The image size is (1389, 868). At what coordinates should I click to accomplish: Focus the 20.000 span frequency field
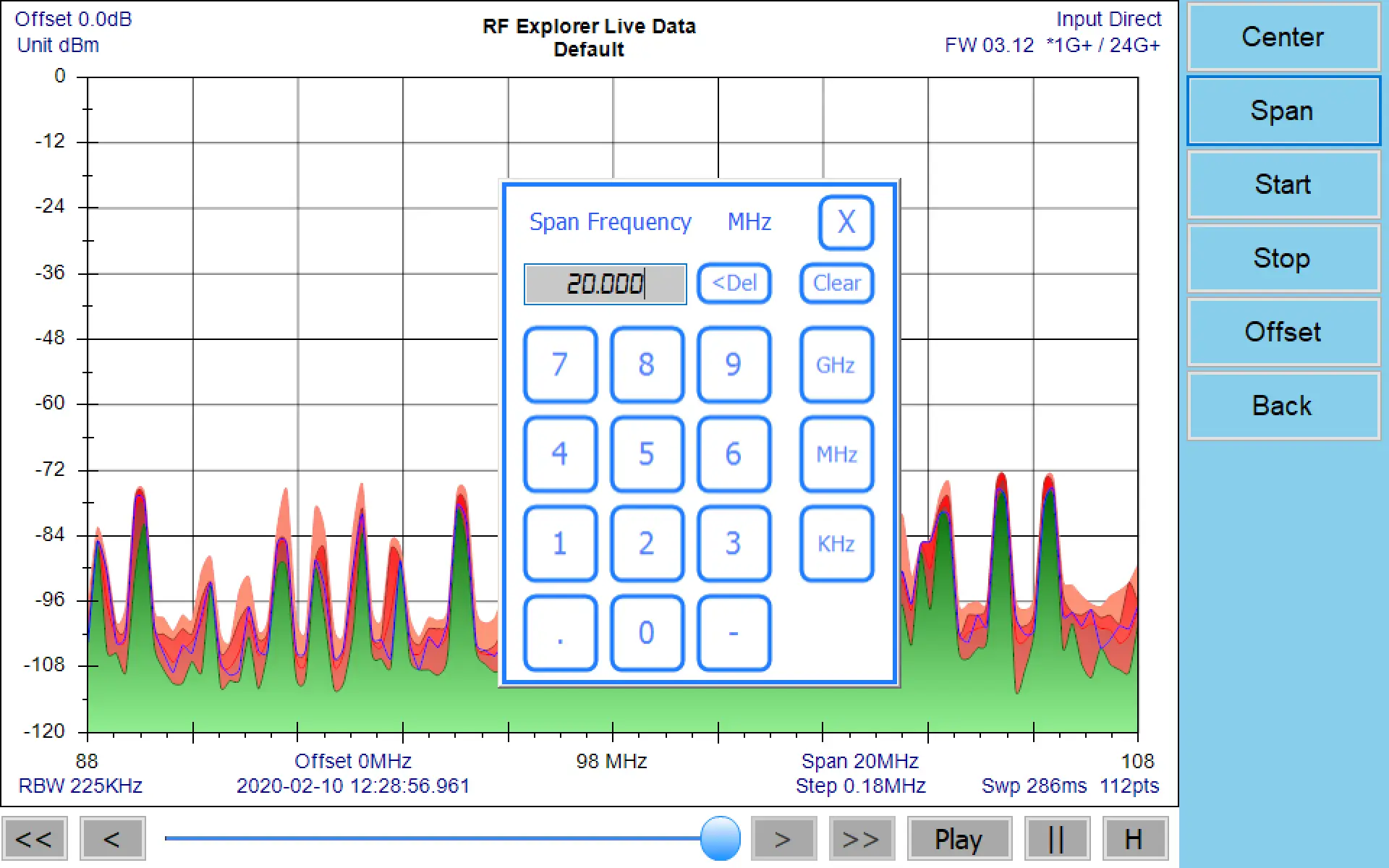tap(605, 284)
